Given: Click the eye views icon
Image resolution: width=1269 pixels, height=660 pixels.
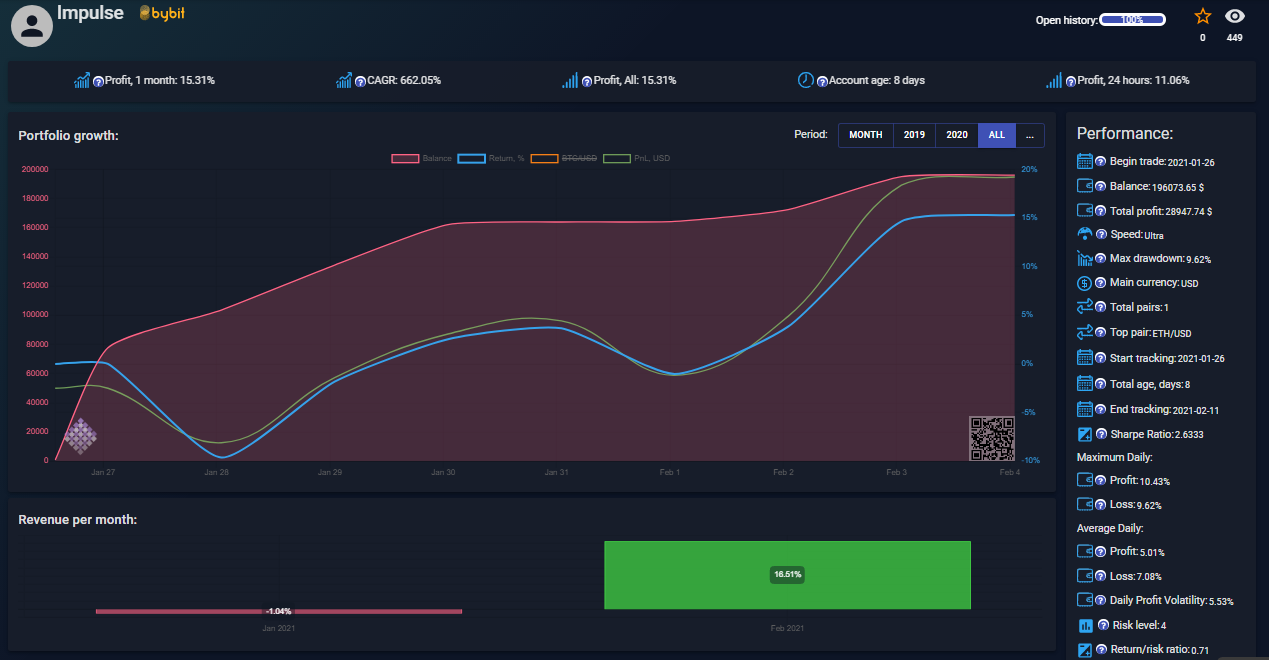Looking at the screenshot, I should coord(1235,16).
